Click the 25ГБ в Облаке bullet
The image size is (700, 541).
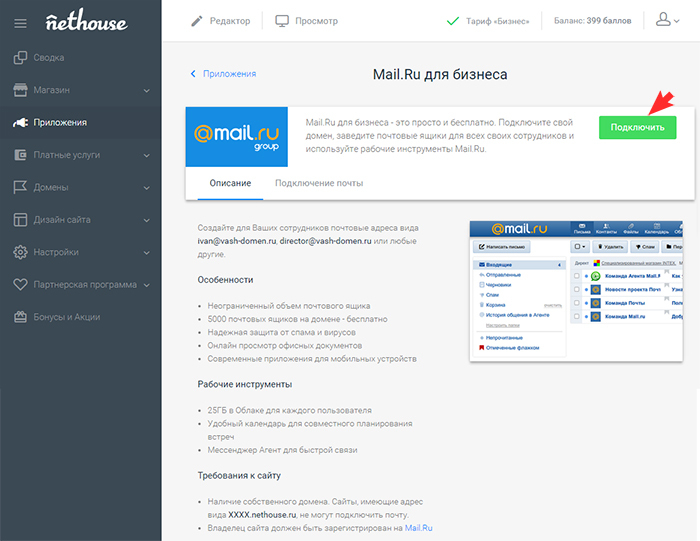289,410
